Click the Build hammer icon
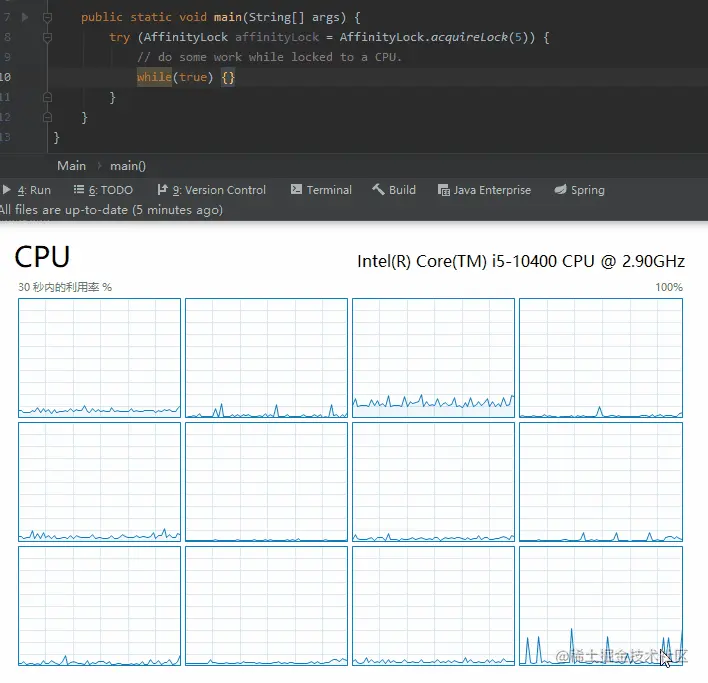 click(378, 189)
